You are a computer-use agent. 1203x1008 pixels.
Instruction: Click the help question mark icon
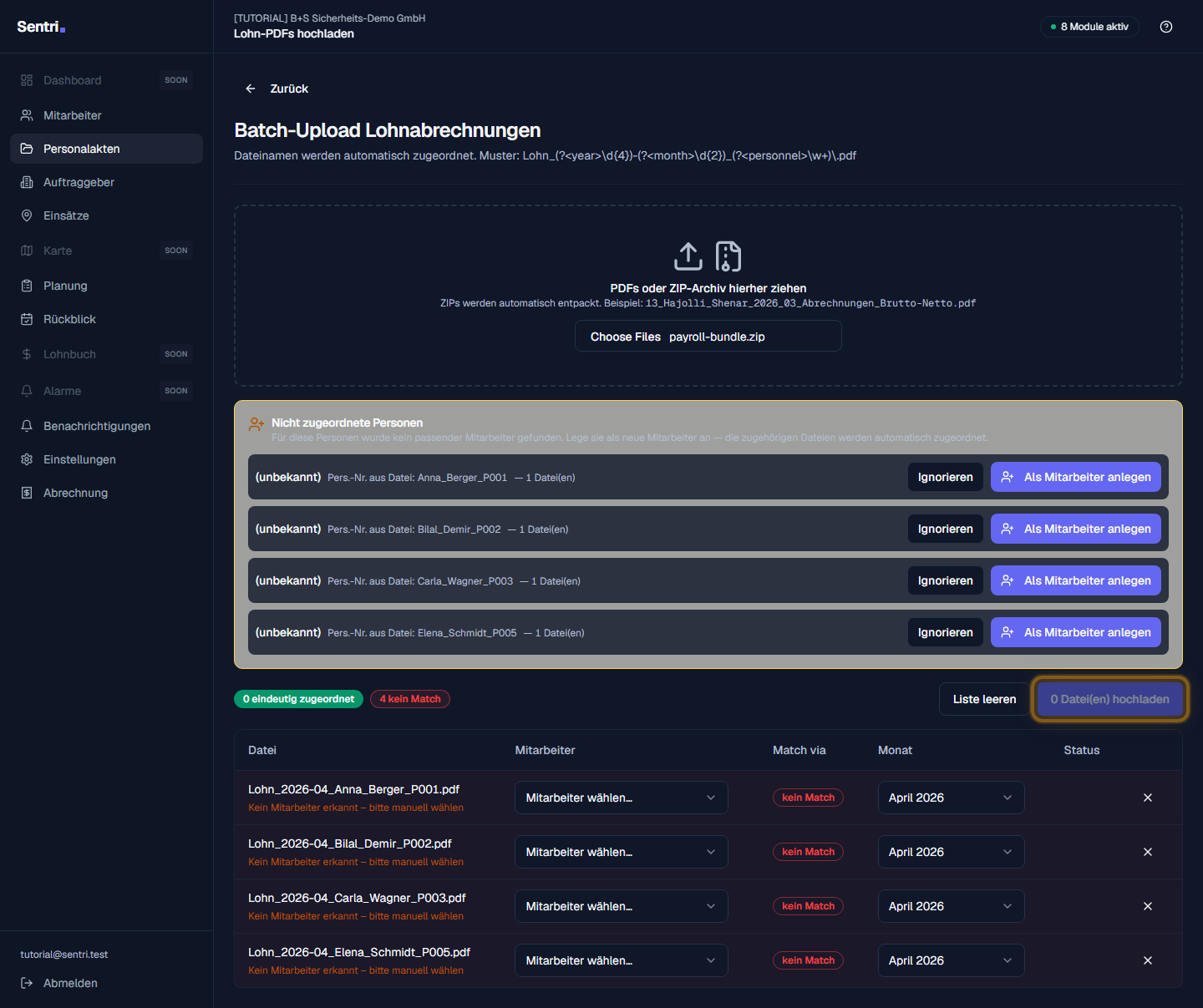1166,27
